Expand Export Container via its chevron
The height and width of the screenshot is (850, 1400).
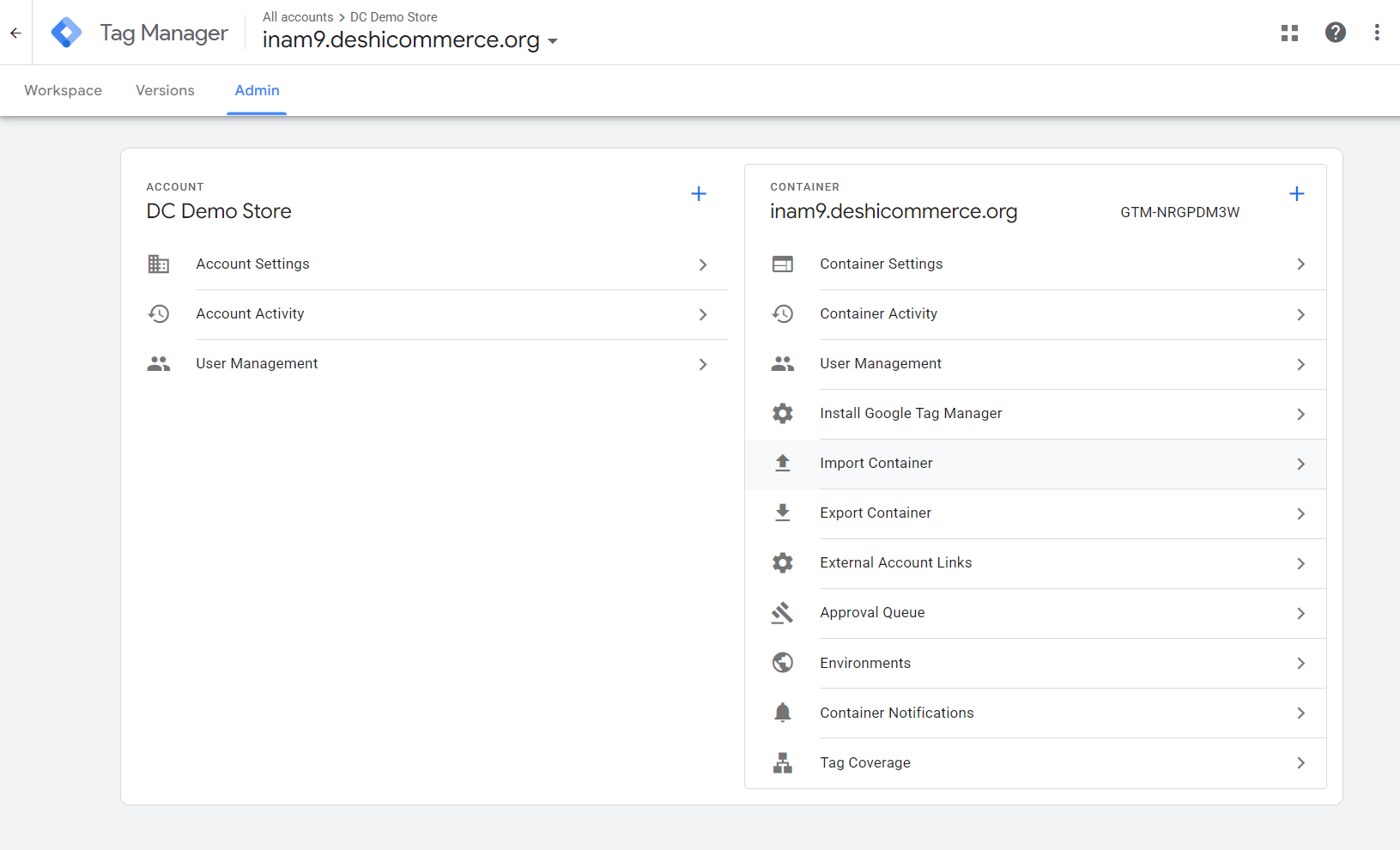click(x=1301, y=513)
